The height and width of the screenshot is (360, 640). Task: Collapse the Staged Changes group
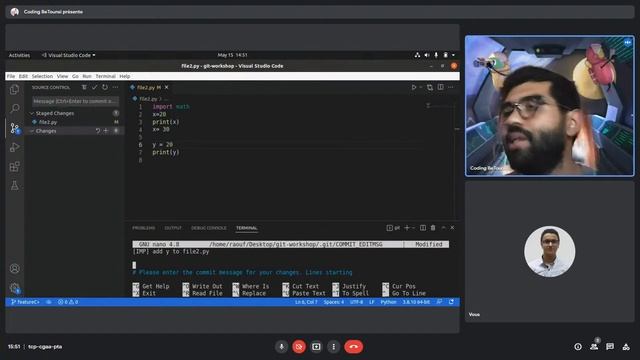[32, 113]
